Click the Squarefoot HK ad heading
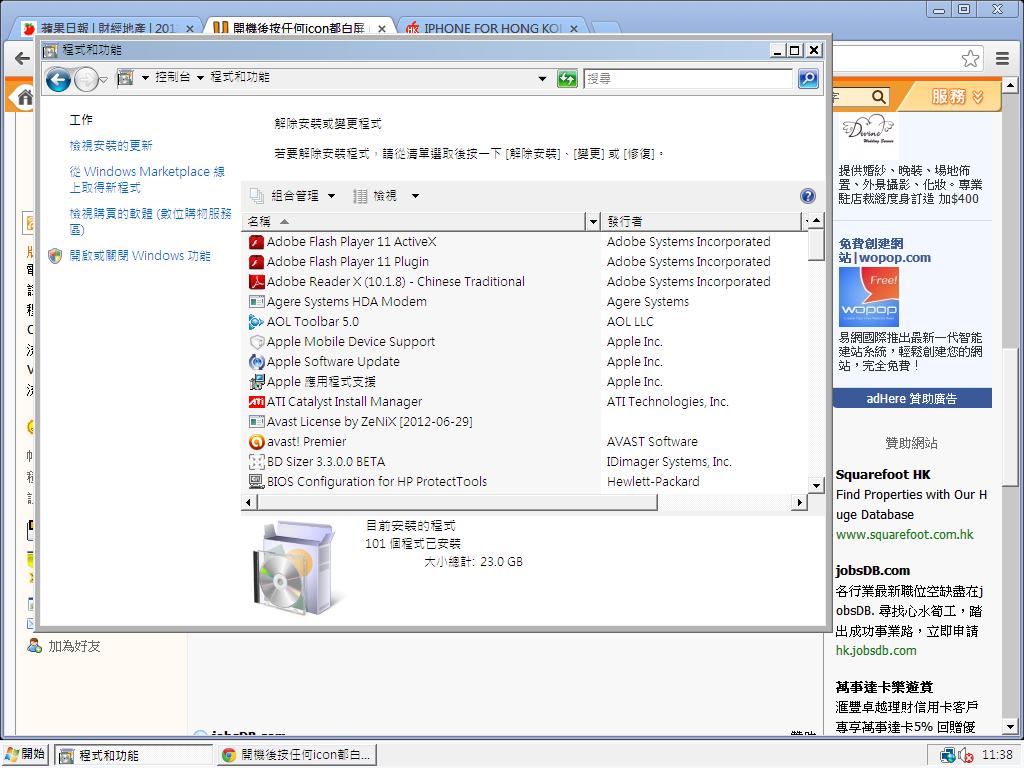Image resolution: width=1024 pixels, height=768 pixels. [x=883, y=475]
